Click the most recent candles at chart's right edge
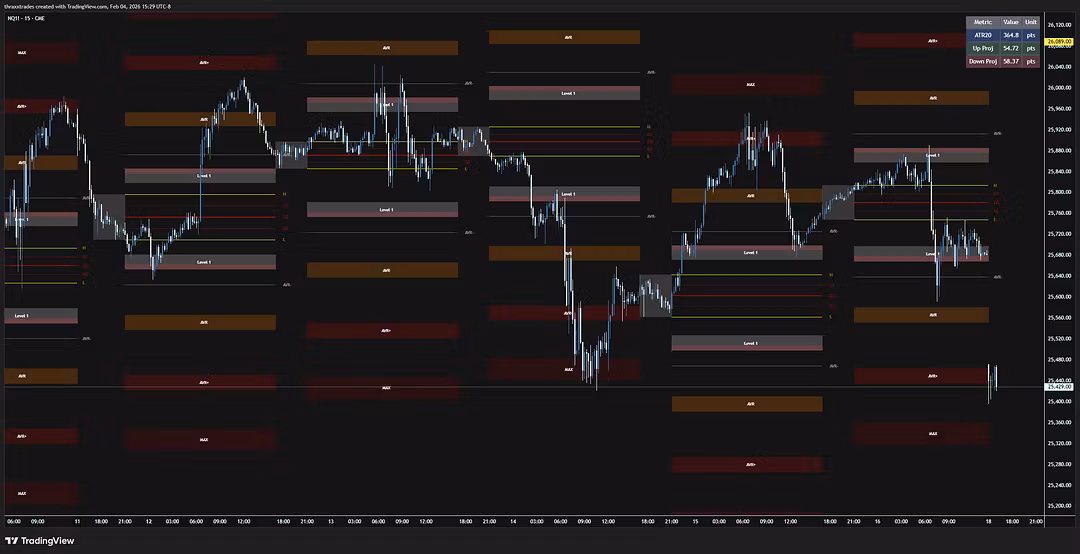This screenshot has width=1080, height=554. (x=993, y=382)
